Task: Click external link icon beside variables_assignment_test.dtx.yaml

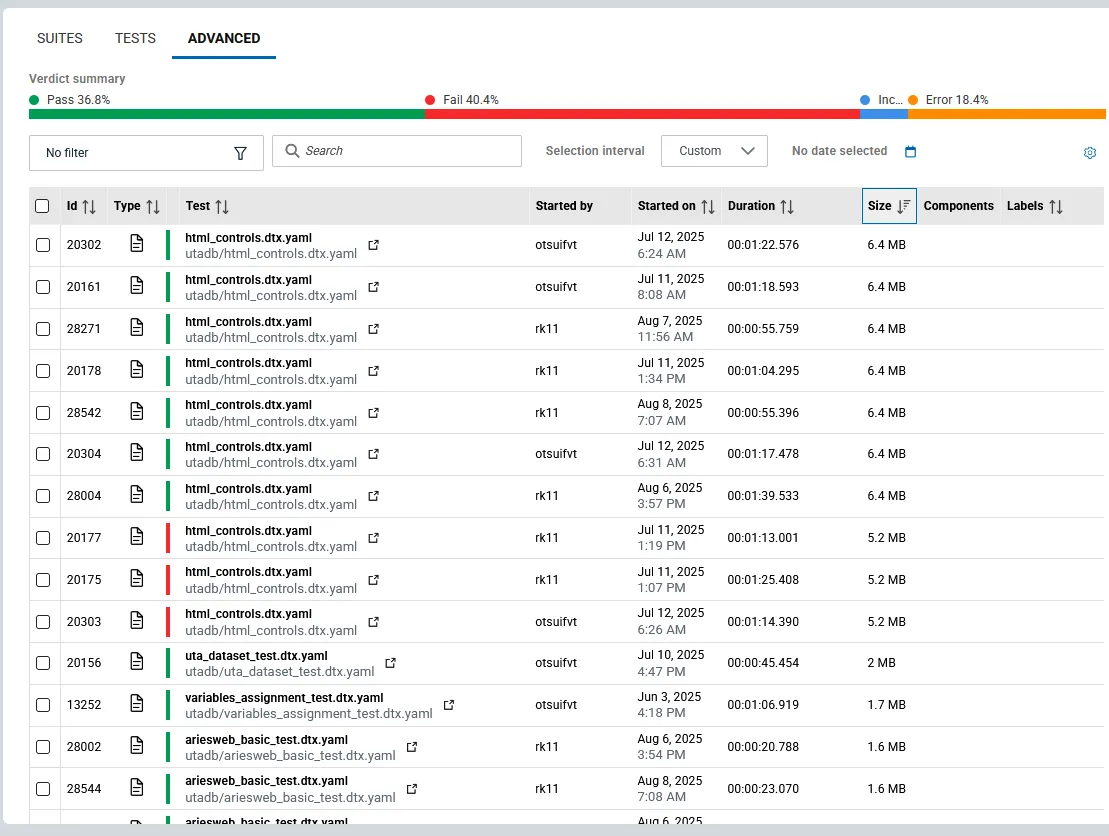Action: 448,704
